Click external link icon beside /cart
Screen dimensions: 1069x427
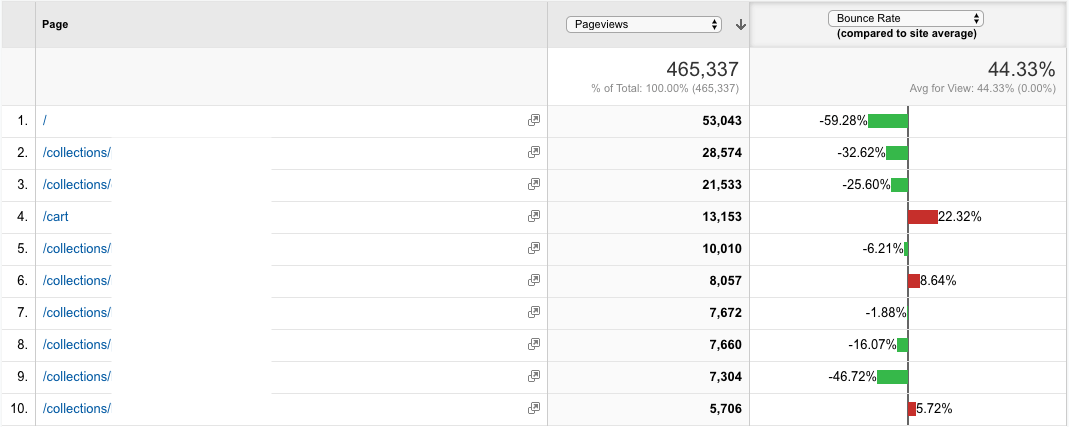534,217
